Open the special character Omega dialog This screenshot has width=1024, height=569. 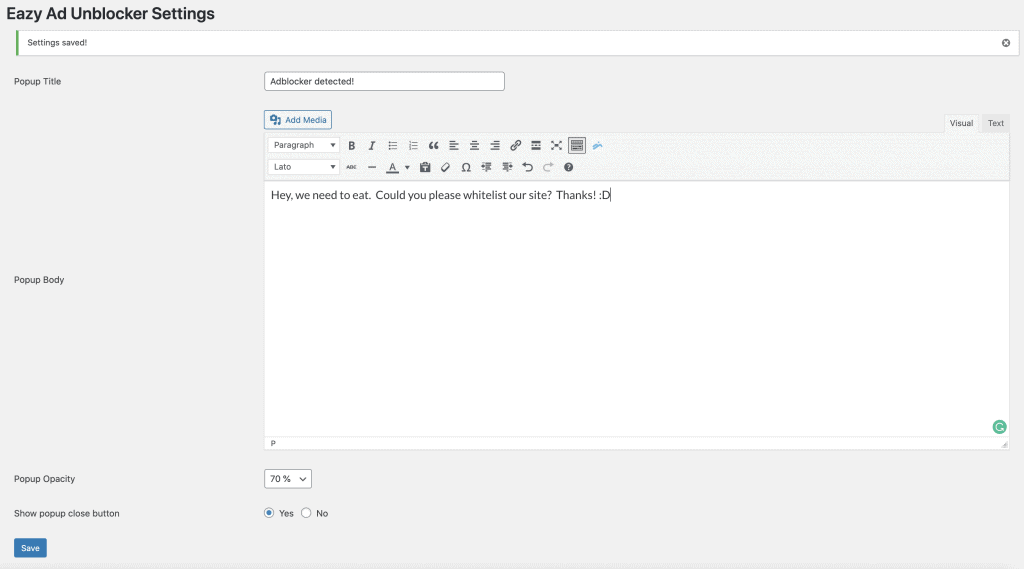[466, 167]
